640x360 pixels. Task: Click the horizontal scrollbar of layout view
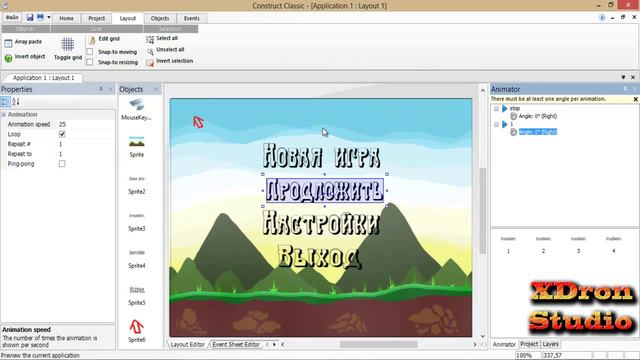[x=379, y=344]
